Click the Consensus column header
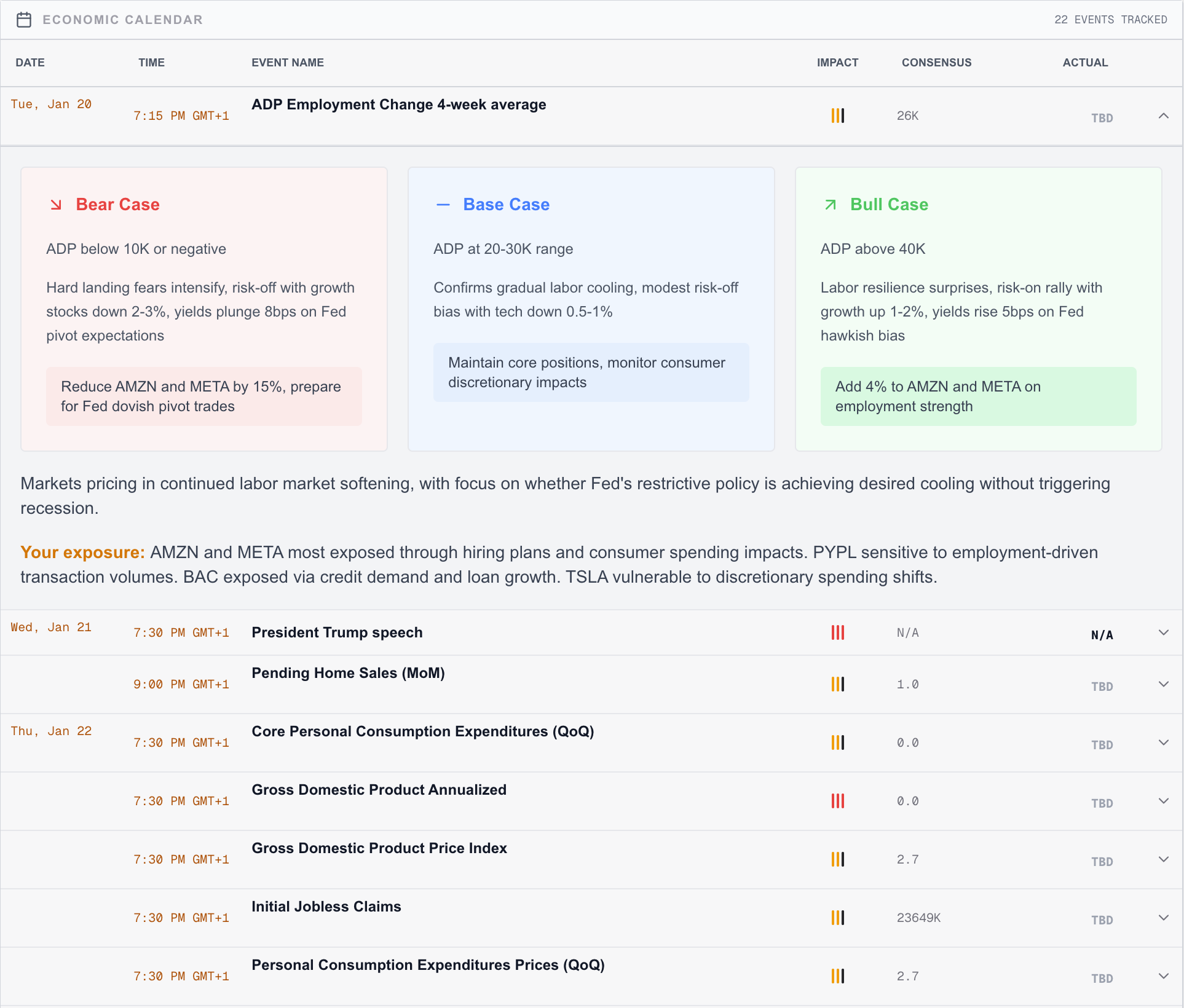 click(936, 63)
